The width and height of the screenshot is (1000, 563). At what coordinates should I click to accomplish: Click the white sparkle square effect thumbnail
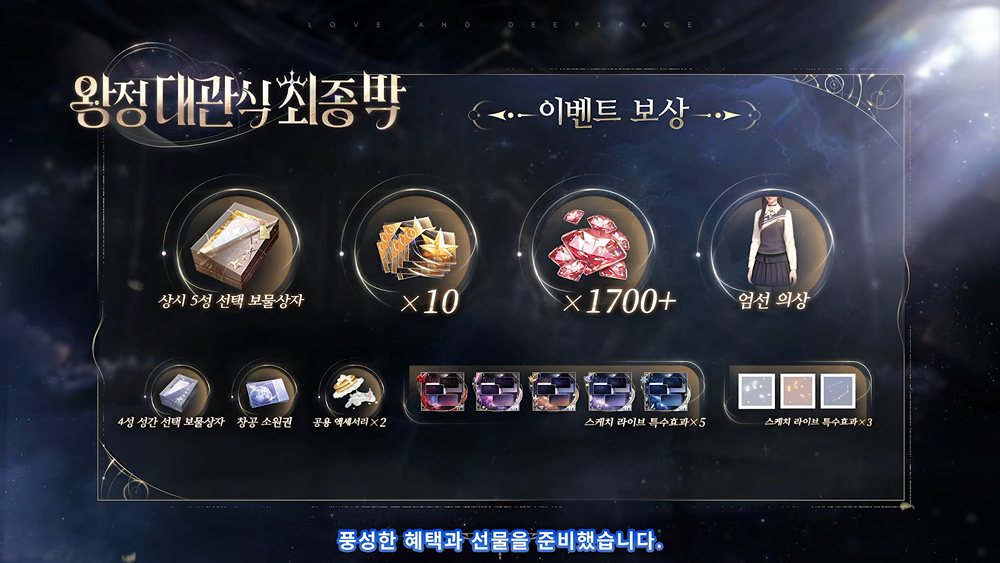[x=756, y=391]
